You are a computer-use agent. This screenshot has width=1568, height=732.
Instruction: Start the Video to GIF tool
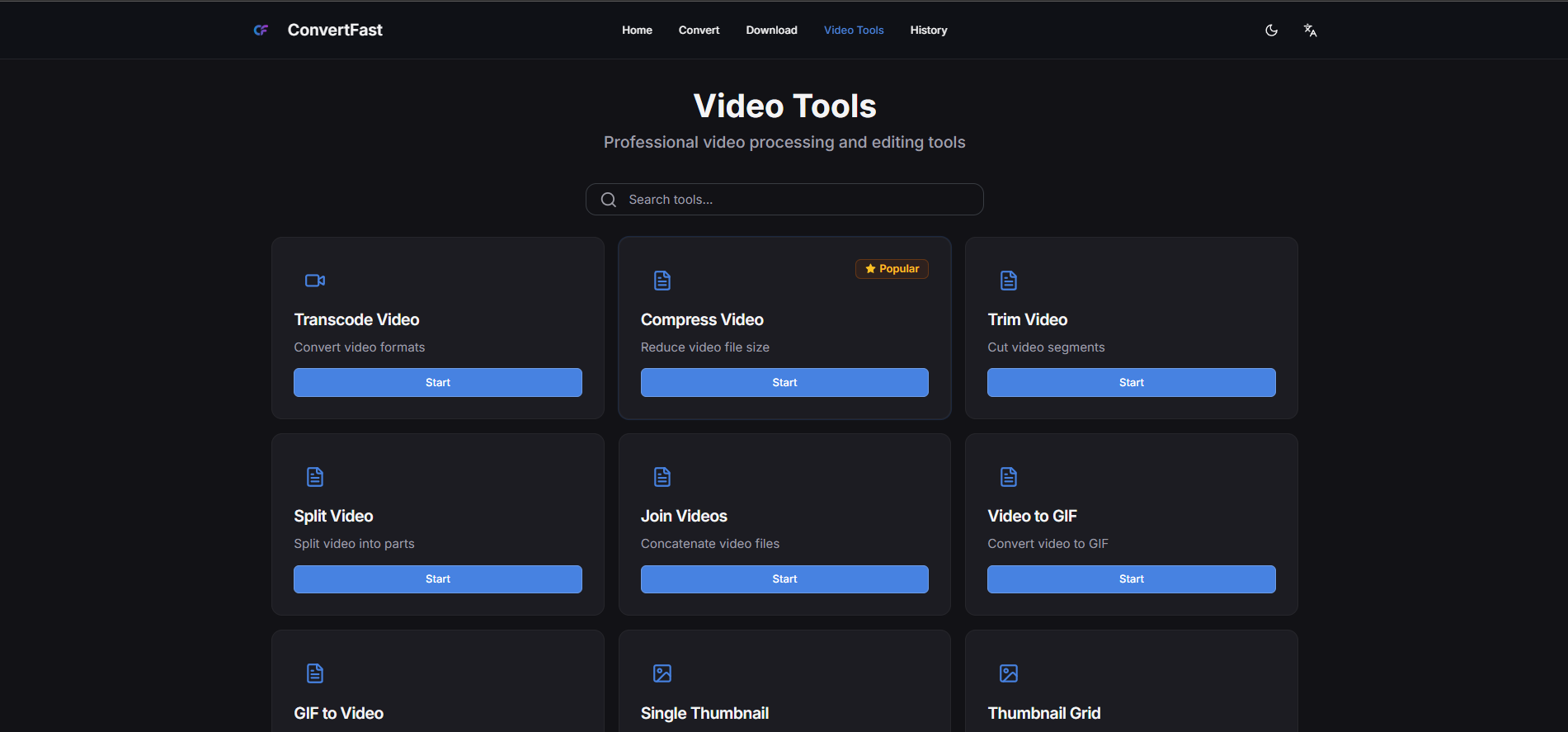[x=1132, y=579]
